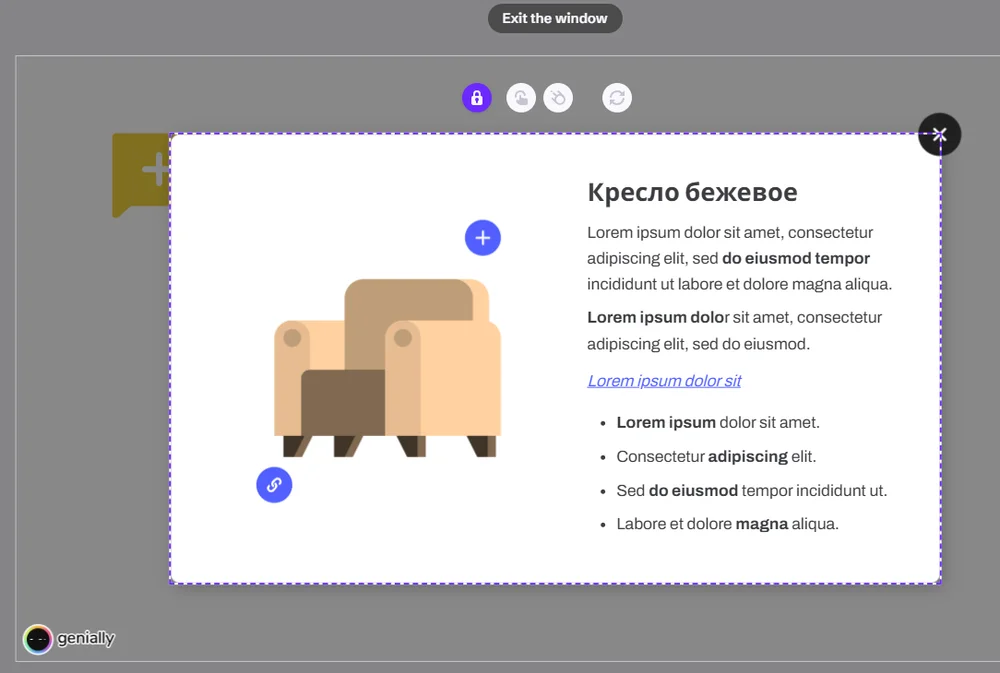Select the heading "Кресло бежевое"
The image size is (1000, 673).
pyautogui.click(x=692, y=192)
